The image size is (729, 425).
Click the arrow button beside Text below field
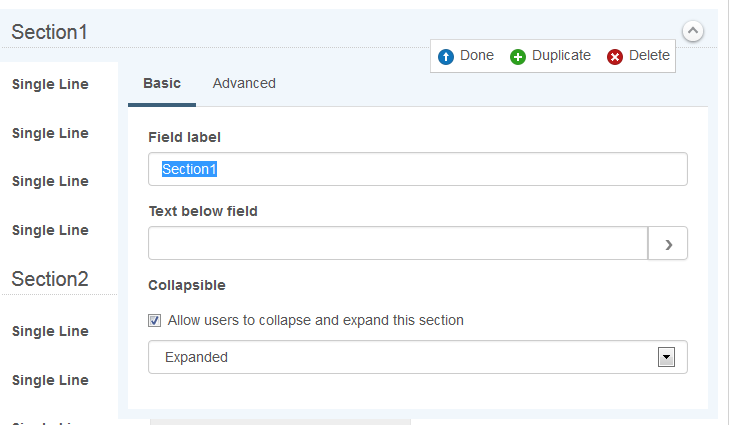pyautogui.click(x=668, y=243)
